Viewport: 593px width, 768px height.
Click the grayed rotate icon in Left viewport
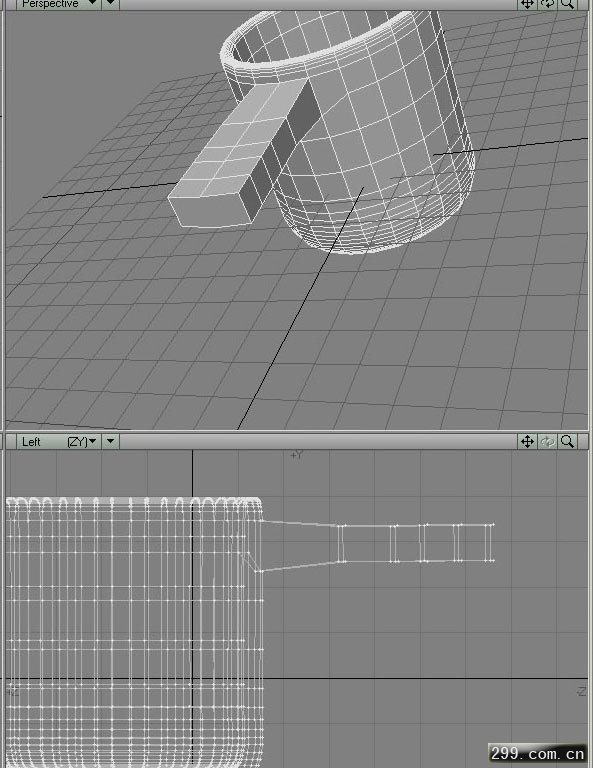[x=547, y=441]
